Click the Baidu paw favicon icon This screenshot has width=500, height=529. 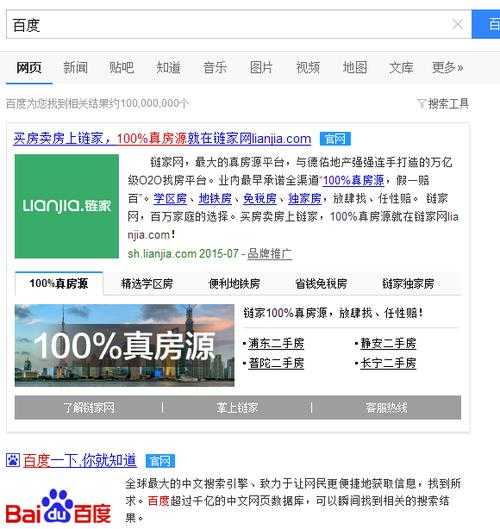coord(13,460)
